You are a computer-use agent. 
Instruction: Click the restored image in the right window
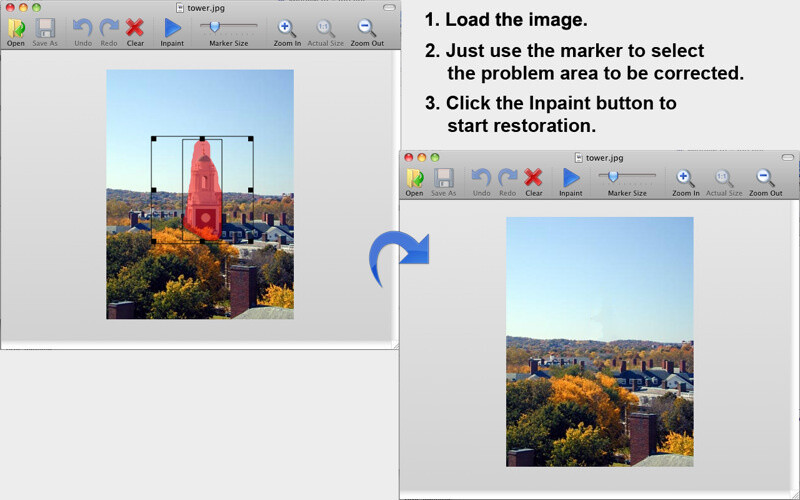[x=599, y=342]
